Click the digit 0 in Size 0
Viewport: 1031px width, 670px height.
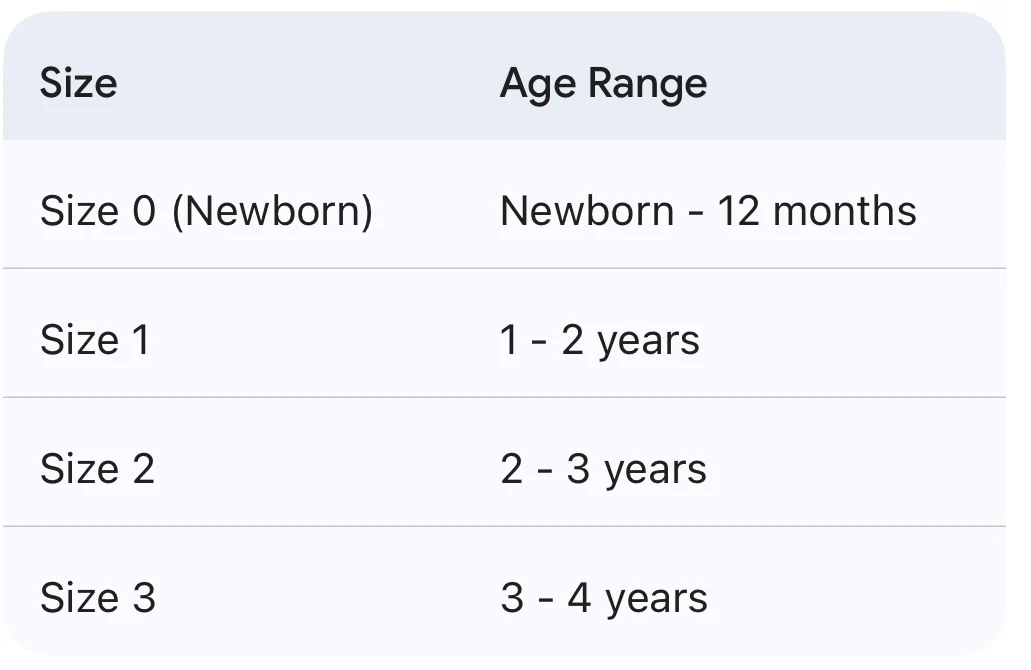(144, 212)
